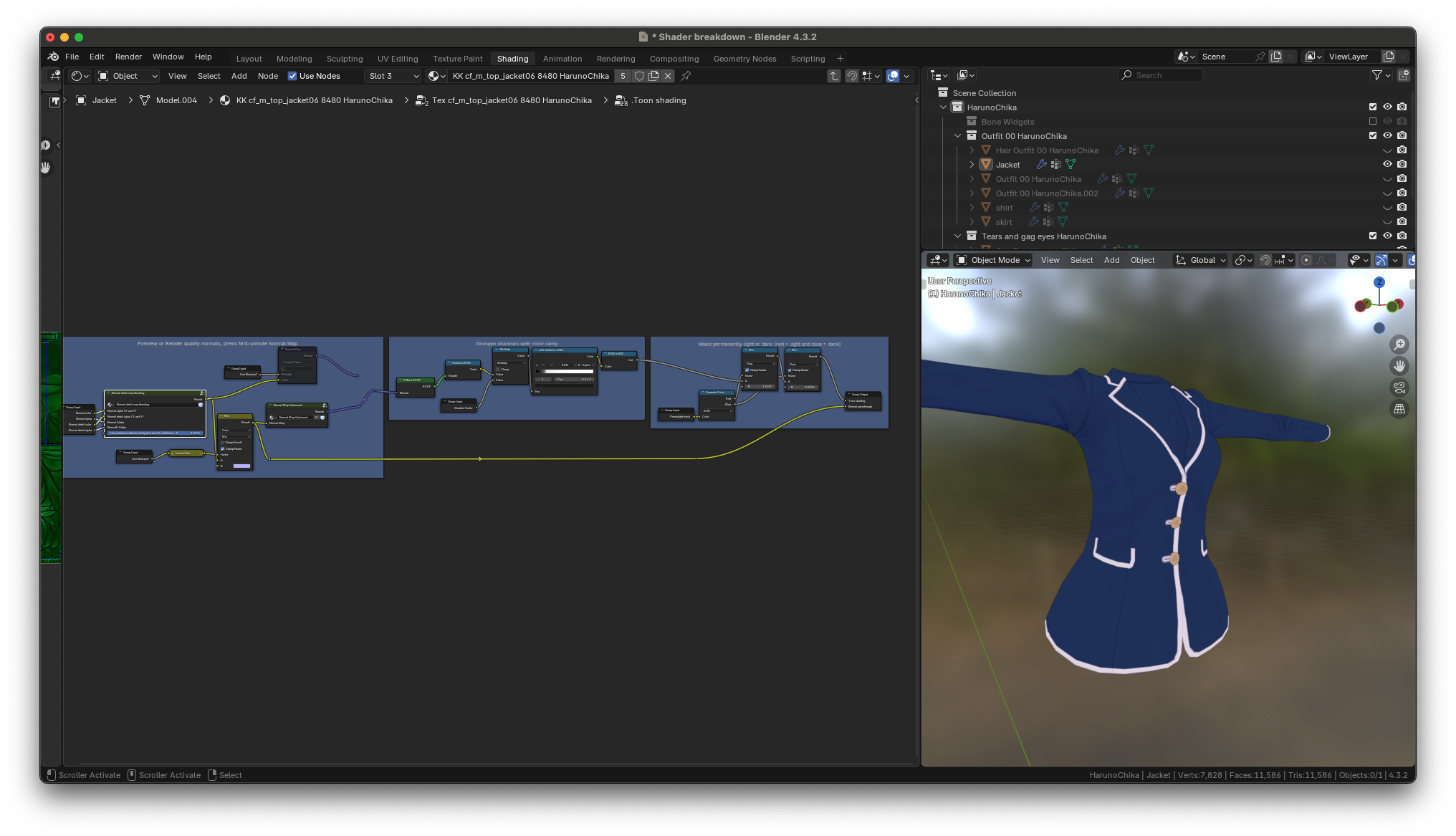Click Model.004 in node breadcrumb path
The width and height of the screenshot is (1456, 836).
(x=176, y=100)
